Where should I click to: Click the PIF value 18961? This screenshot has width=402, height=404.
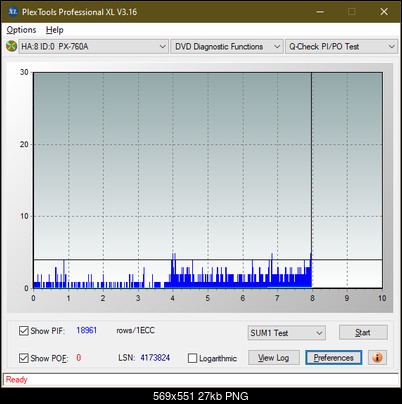87,330
